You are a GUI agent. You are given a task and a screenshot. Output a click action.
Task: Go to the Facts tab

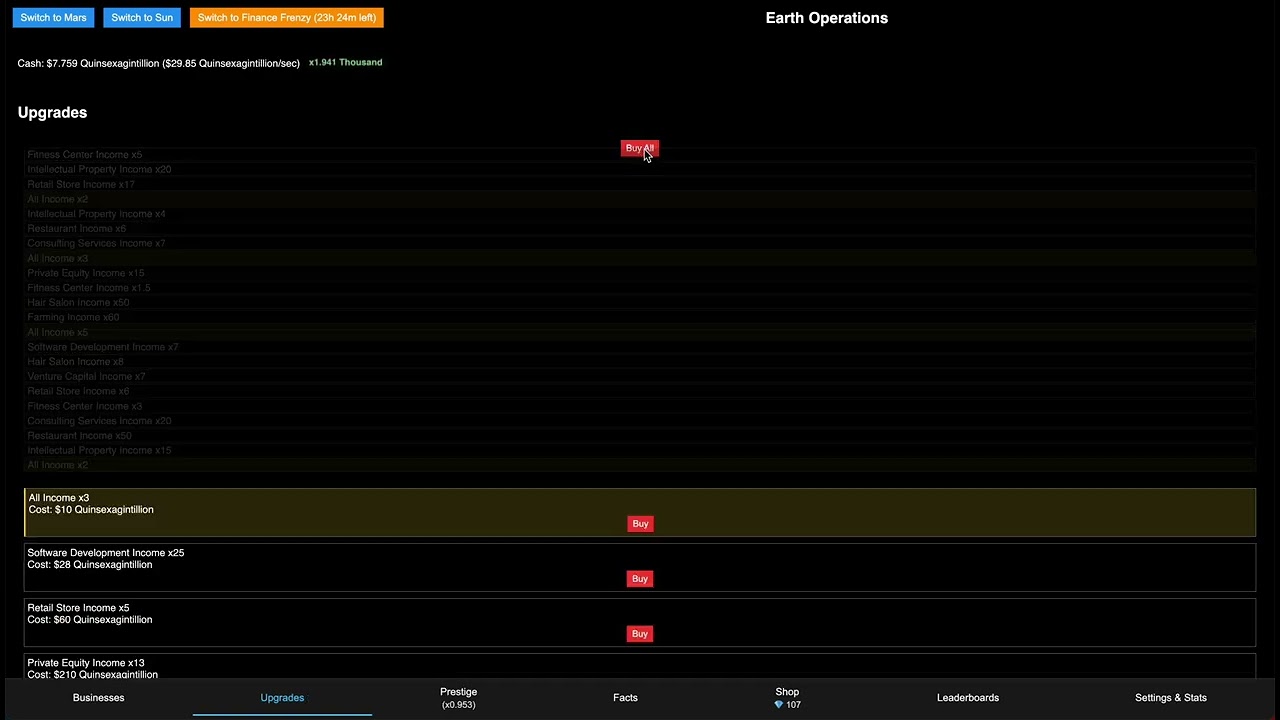[x=625, y=698]
